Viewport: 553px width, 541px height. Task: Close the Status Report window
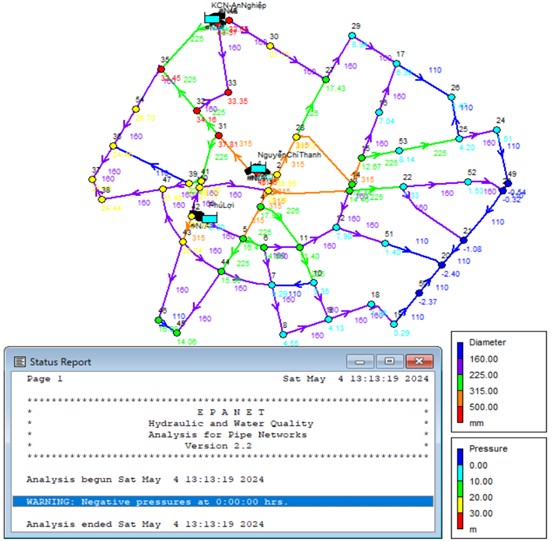(419, 361)
